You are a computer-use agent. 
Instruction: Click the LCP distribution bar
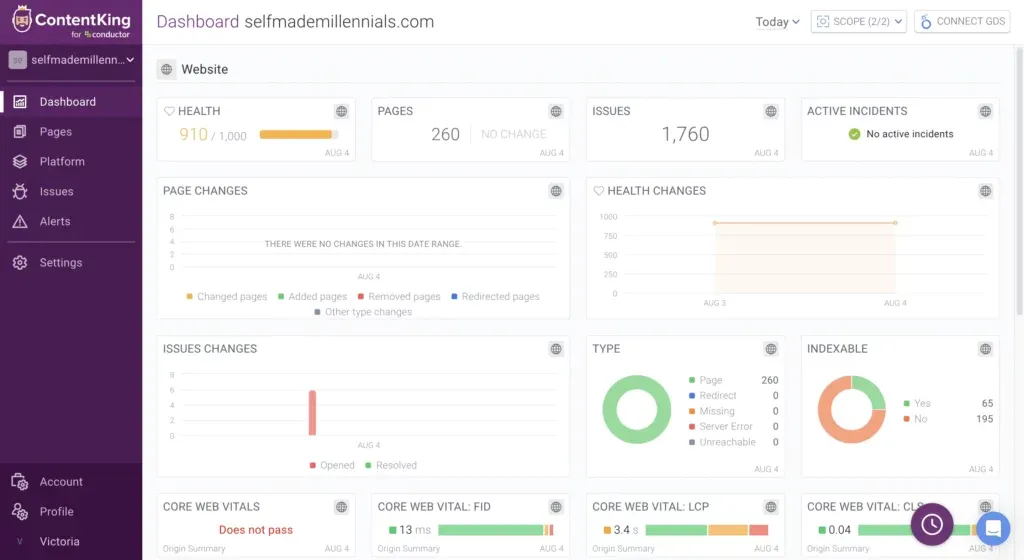[x=707, y=530]
